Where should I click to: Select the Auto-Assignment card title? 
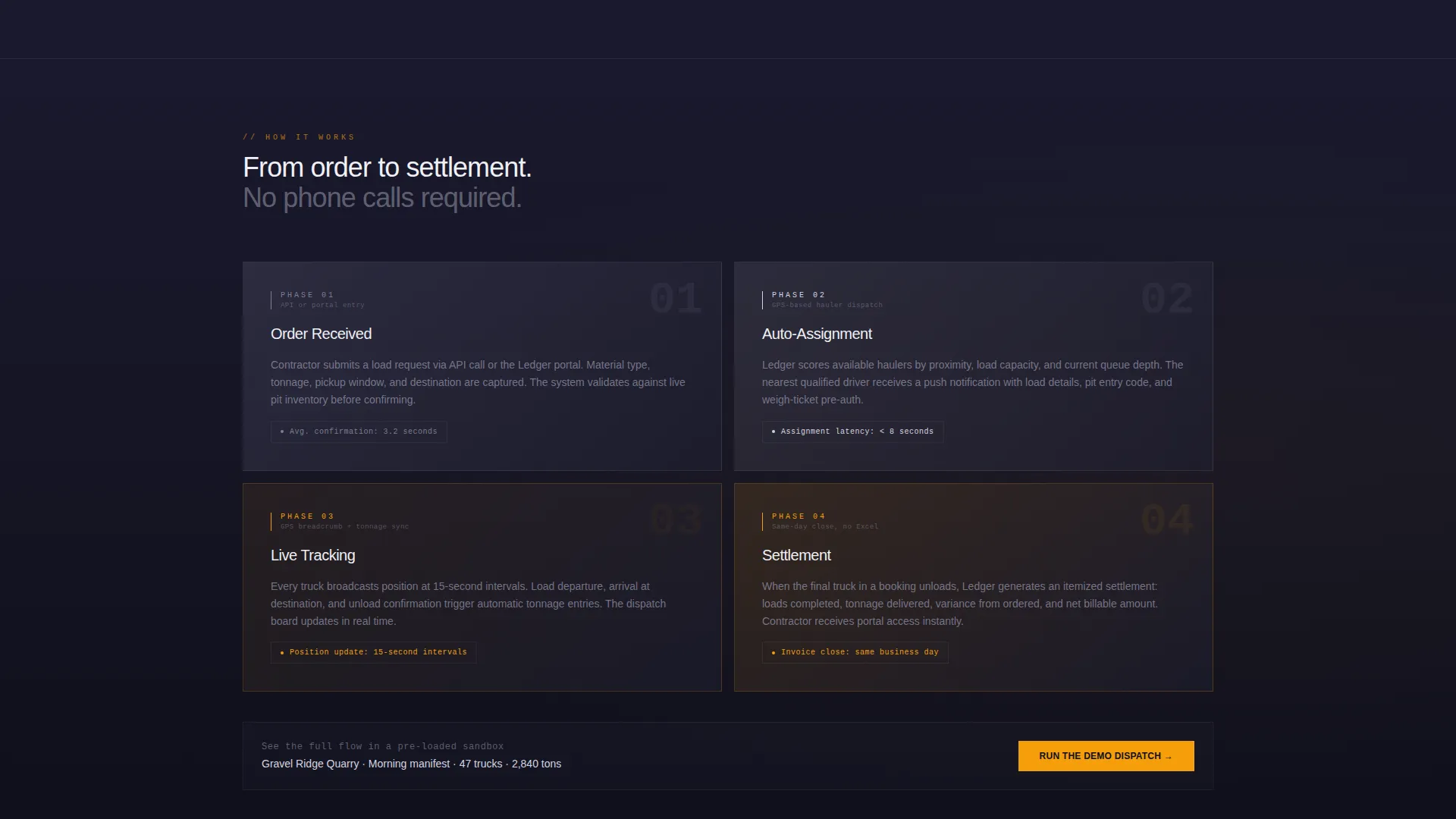[817, 334]
